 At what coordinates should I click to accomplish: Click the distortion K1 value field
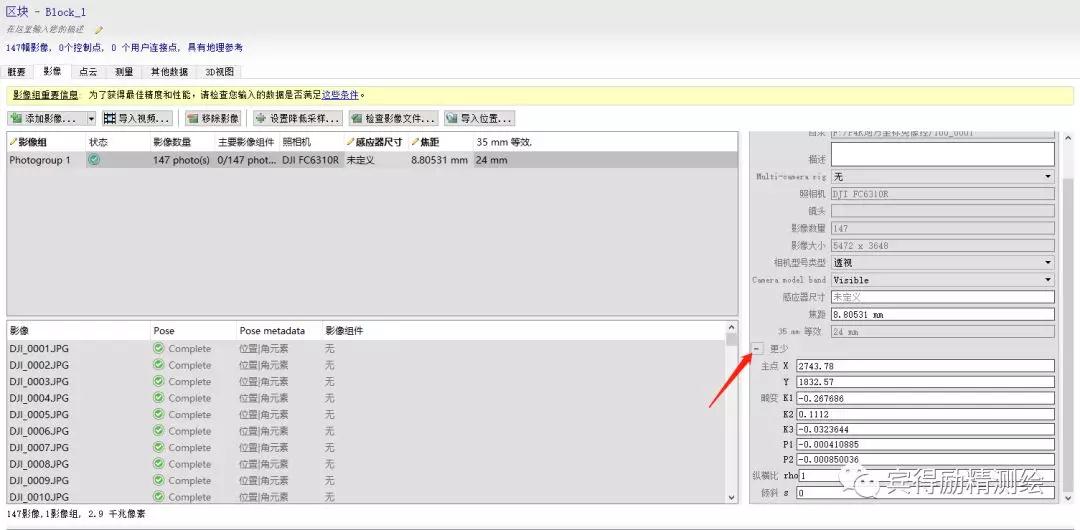coord(925,398)
